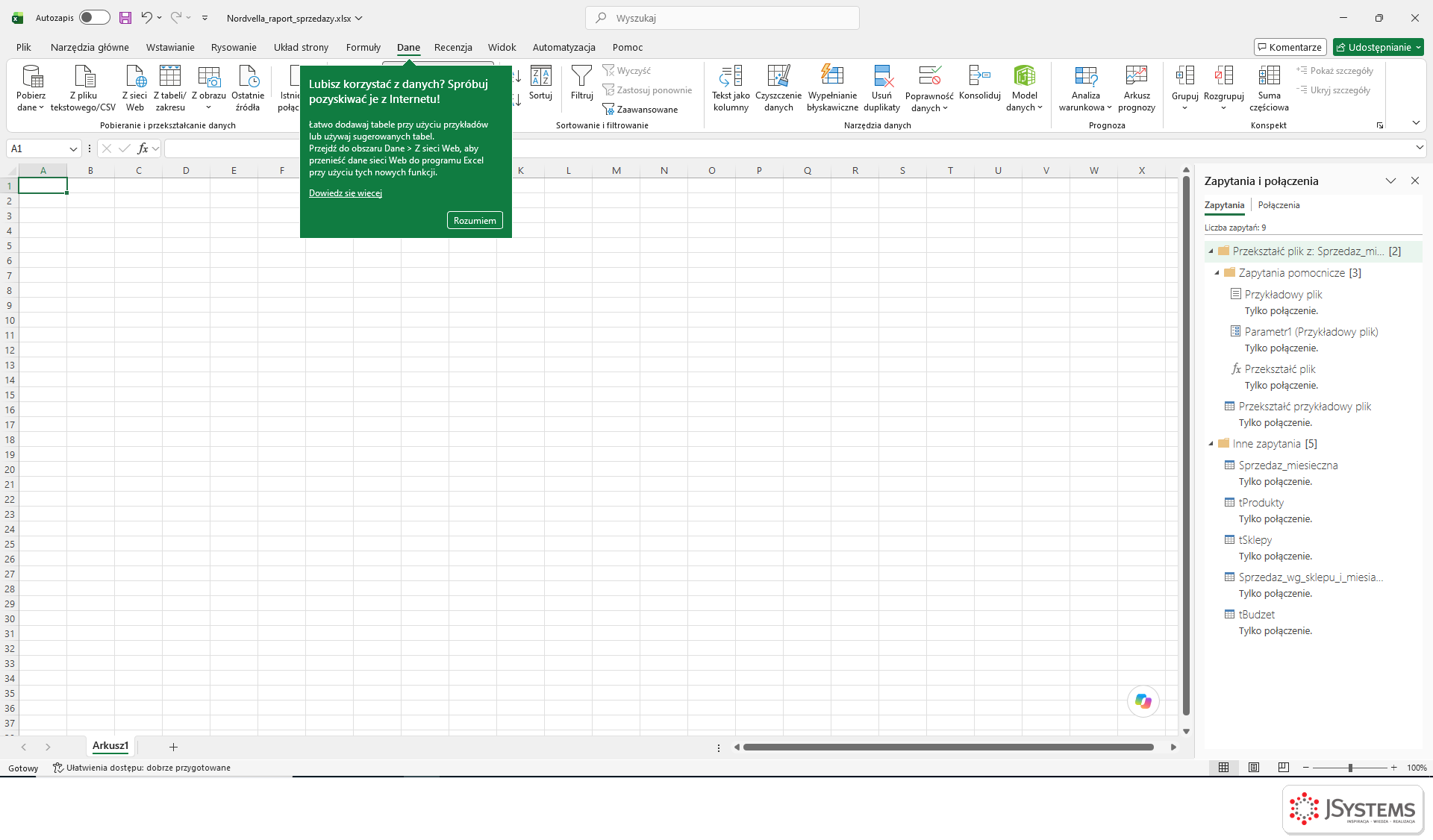Open the Wstawianie ribbon tab
Viewport: 1433px width, 840px height.
(170, 47)
